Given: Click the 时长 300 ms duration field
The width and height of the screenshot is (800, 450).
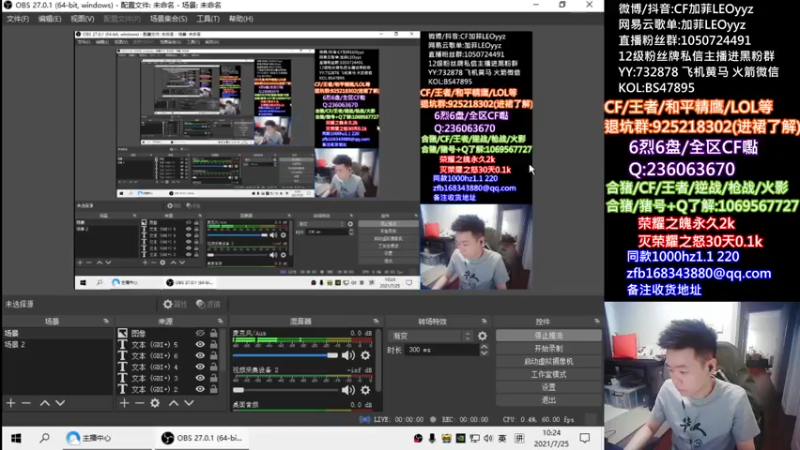Looking at the screenshot, I should click(x=442, y=350).
